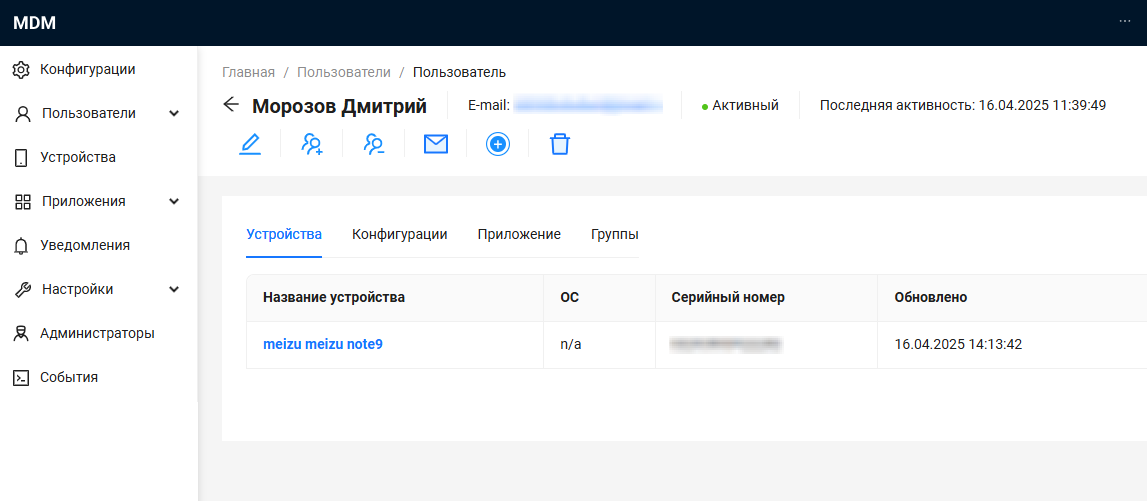Open the meizu meizu note9 device link
Viewport: 1147px width, 501px height.
point(323,344)
